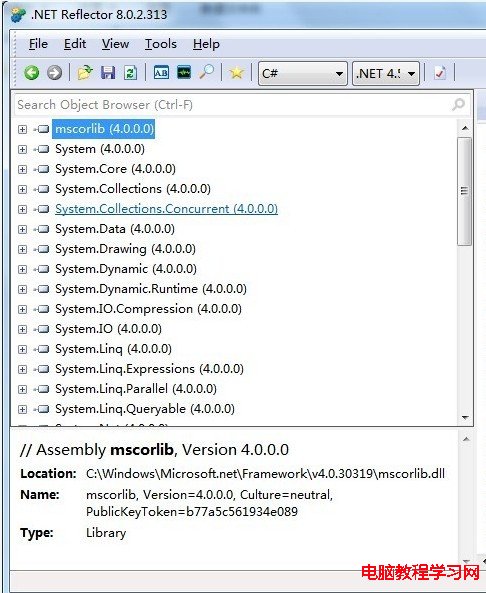
Task: Select System.IO (4.0.0.0) in the tree
Action: coord(109,329)
